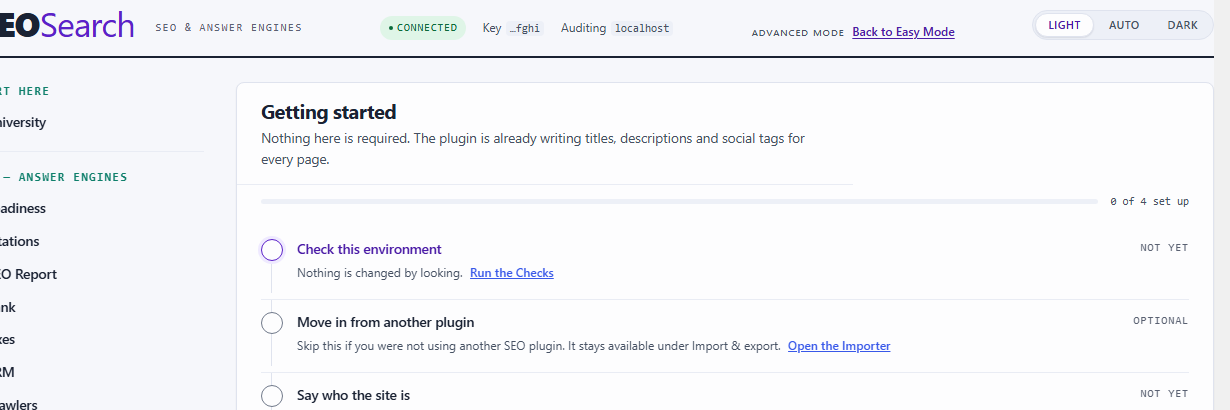Click the Connected status badge
Image resolution: width=1230 pixels, height=410 pixels.
click(x=423, y=28)
